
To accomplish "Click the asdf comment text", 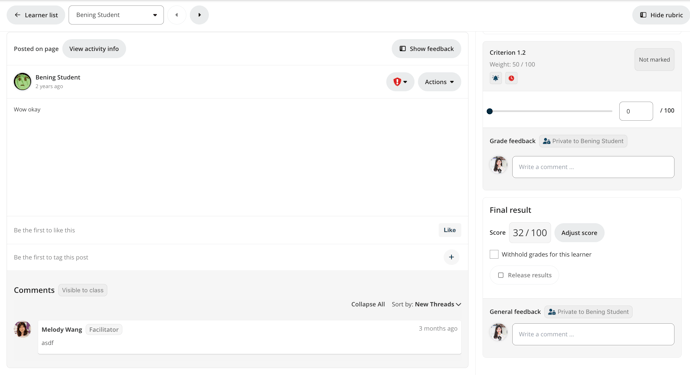I will pyautogui.click(x=48, y=342).
